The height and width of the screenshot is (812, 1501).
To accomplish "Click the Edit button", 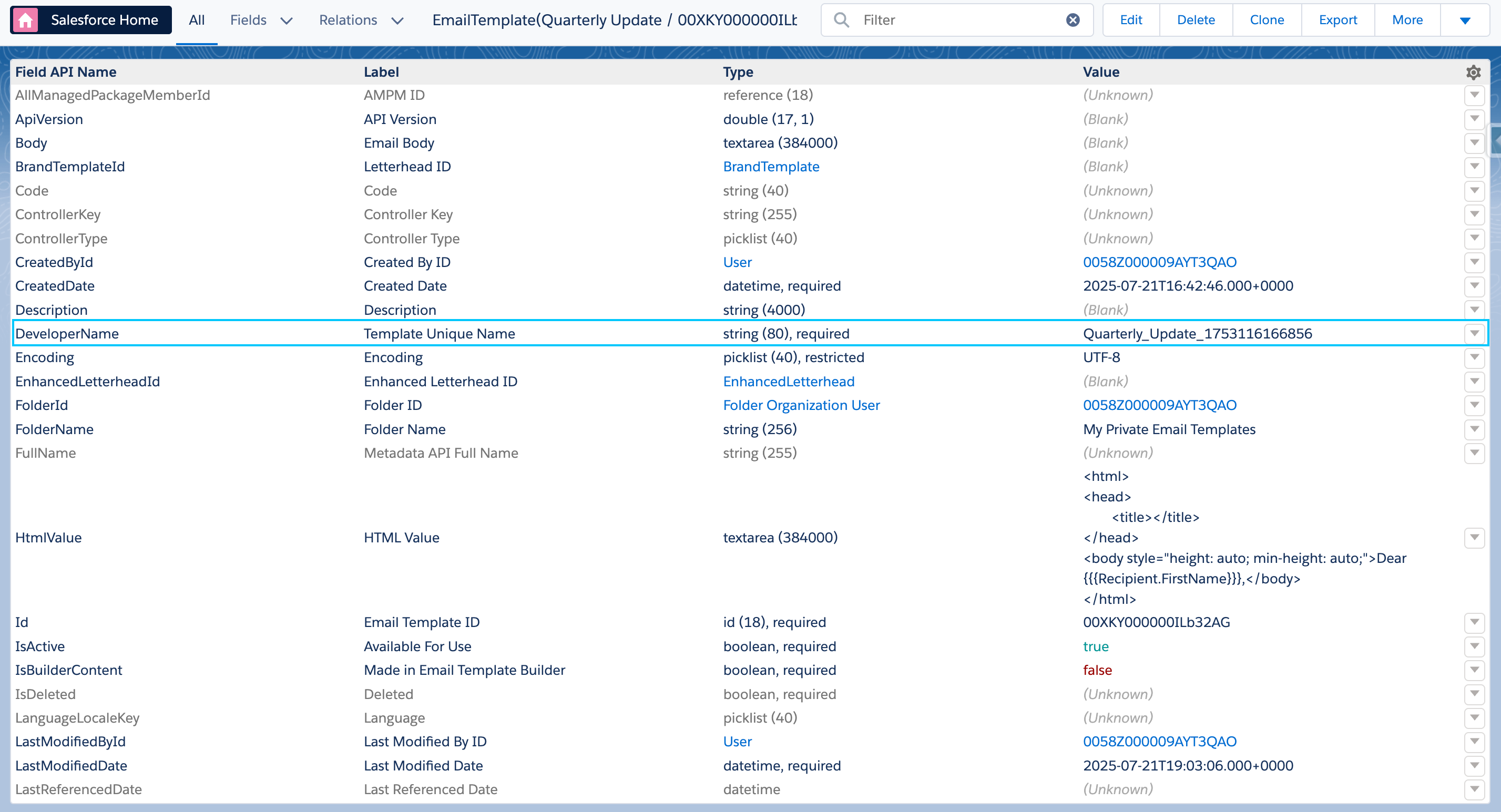I will pos(1131,20).
